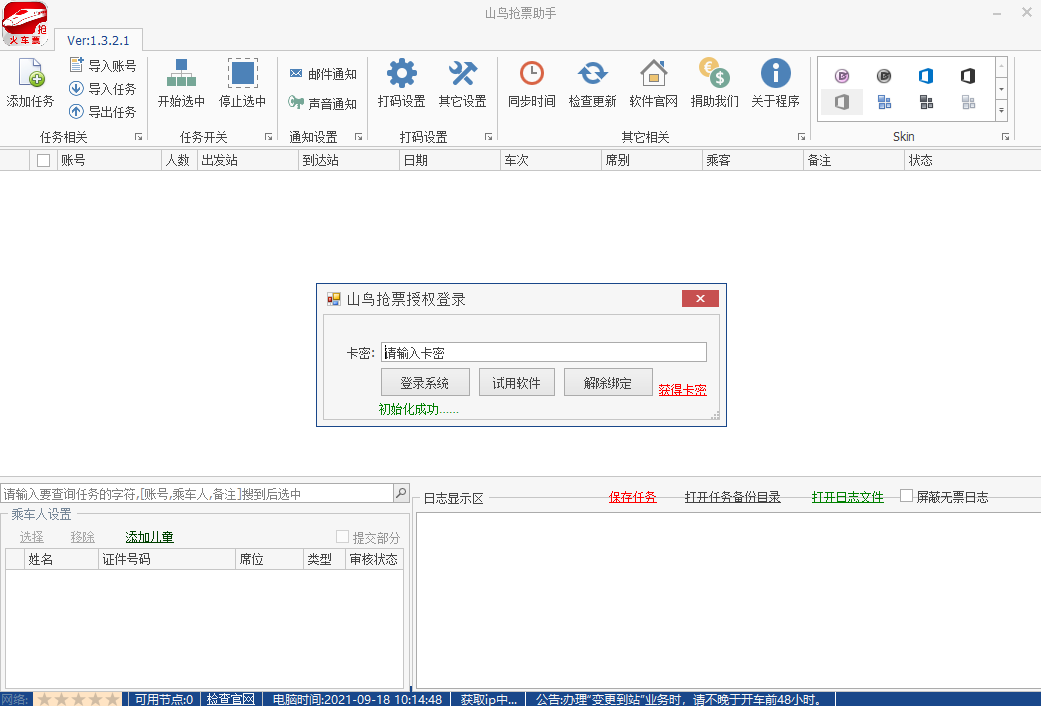Screen dimensions: 1041x706
Task: Click the 证件号码 passenger column header
Action: pyautogui.click(x=167, y=559)
